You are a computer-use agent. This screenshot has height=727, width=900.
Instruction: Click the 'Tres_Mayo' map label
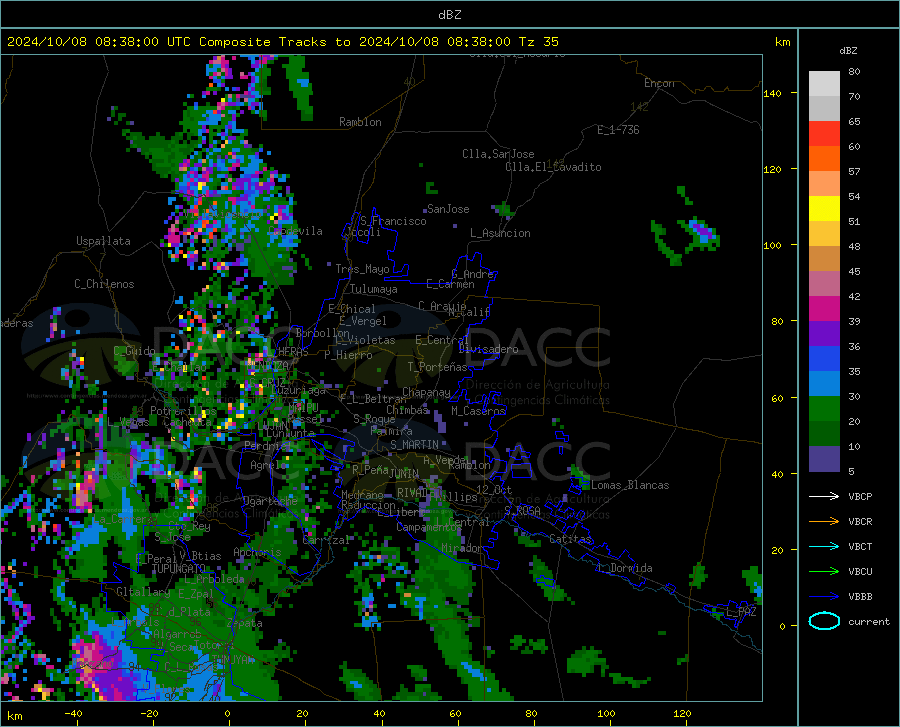[x=362, y=269]
